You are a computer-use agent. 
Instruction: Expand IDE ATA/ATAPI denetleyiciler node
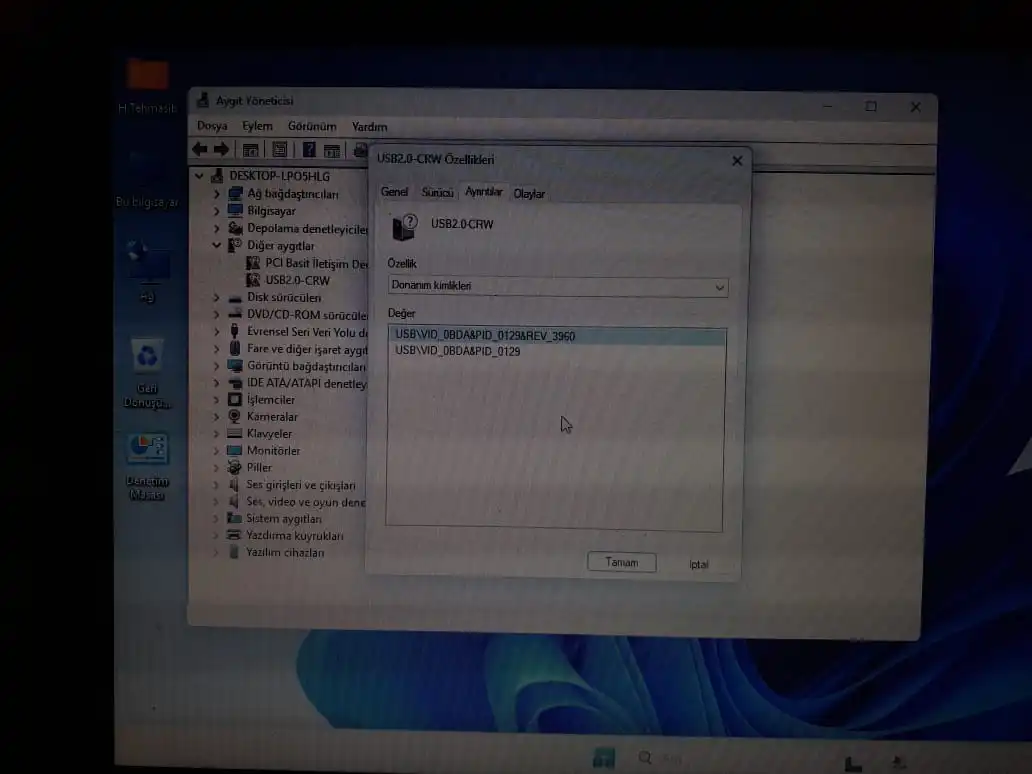coord(217,382)
